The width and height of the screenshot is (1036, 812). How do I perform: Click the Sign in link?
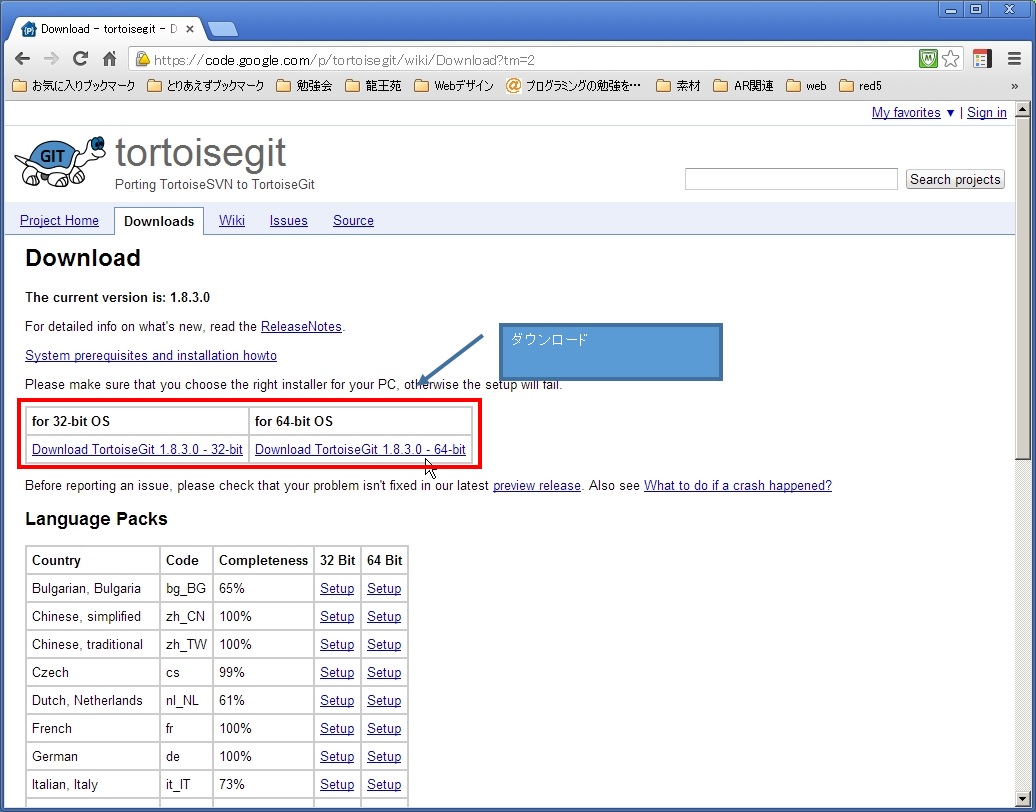(986, 112)
